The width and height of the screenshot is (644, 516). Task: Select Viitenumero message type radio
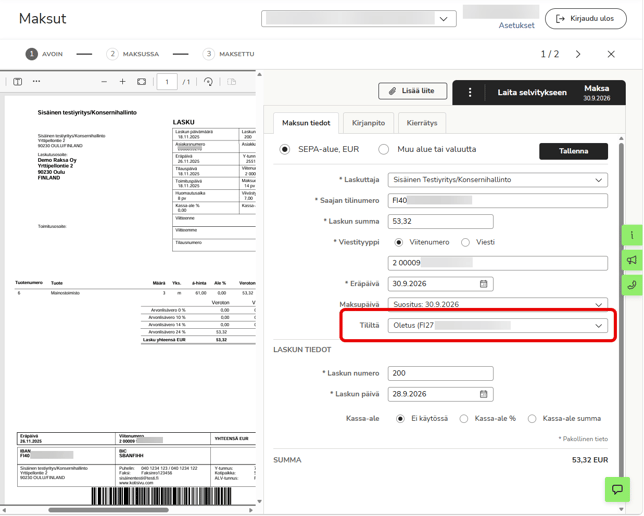[398, 242]
